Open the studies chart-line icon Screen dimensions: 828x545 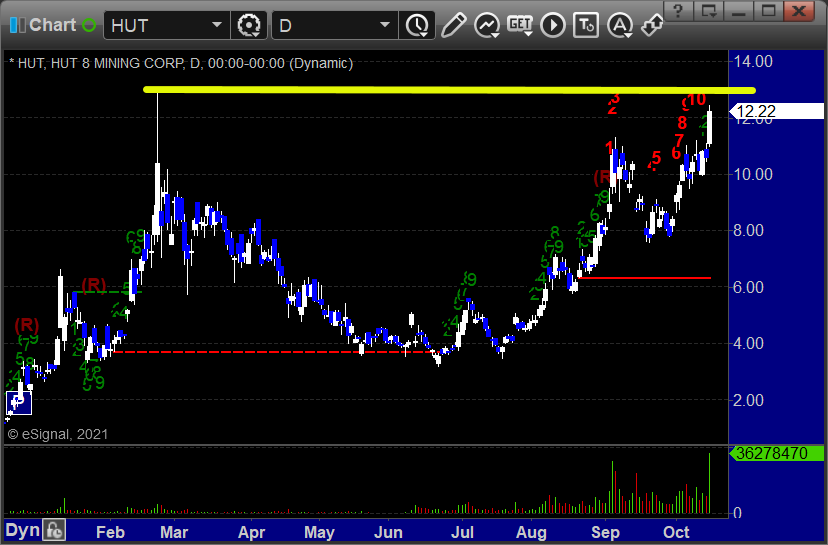click(487, 25)
